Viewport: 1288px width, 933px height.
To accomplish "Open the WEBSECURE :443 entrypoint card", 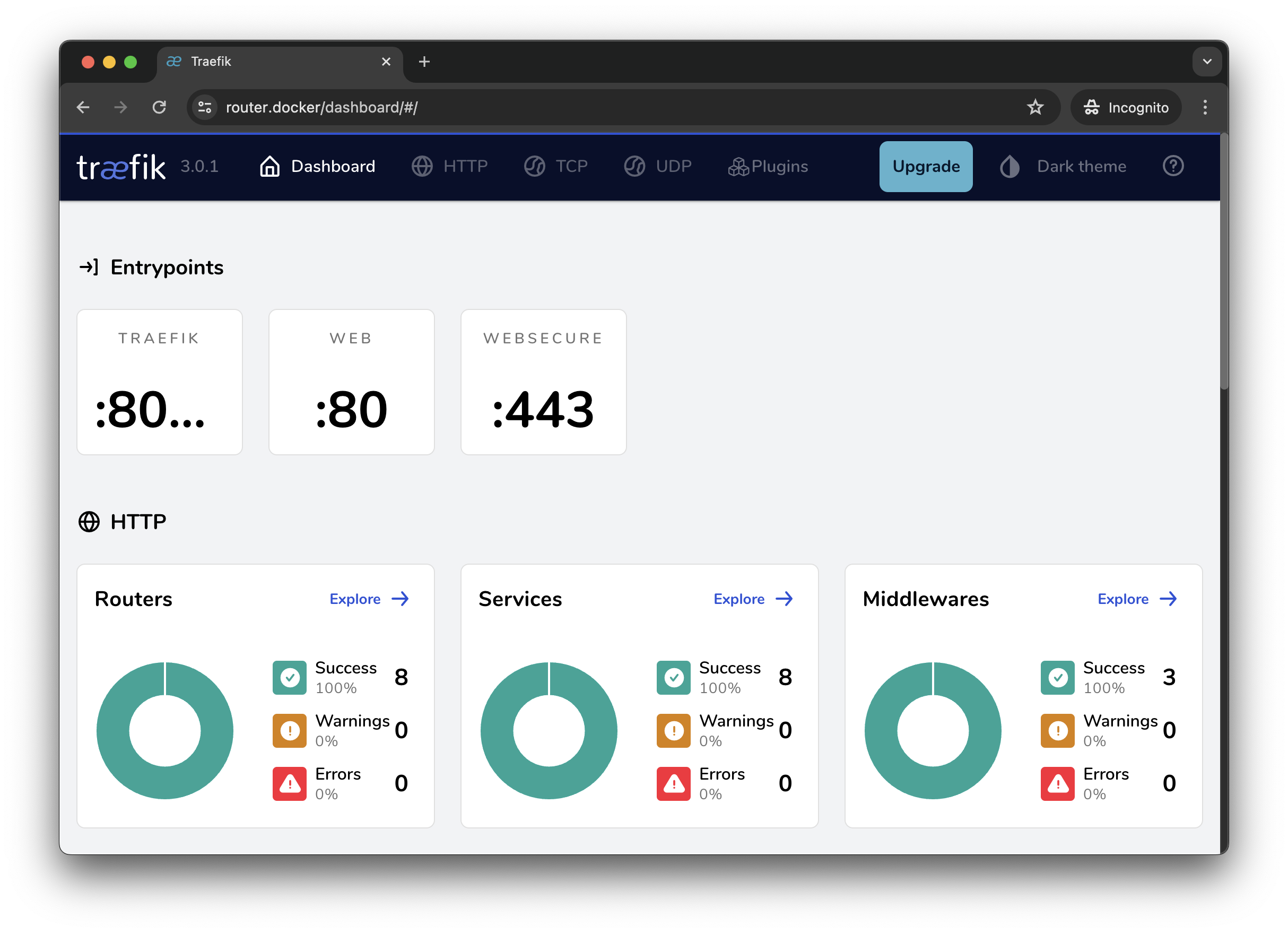I will pos(543,382).
